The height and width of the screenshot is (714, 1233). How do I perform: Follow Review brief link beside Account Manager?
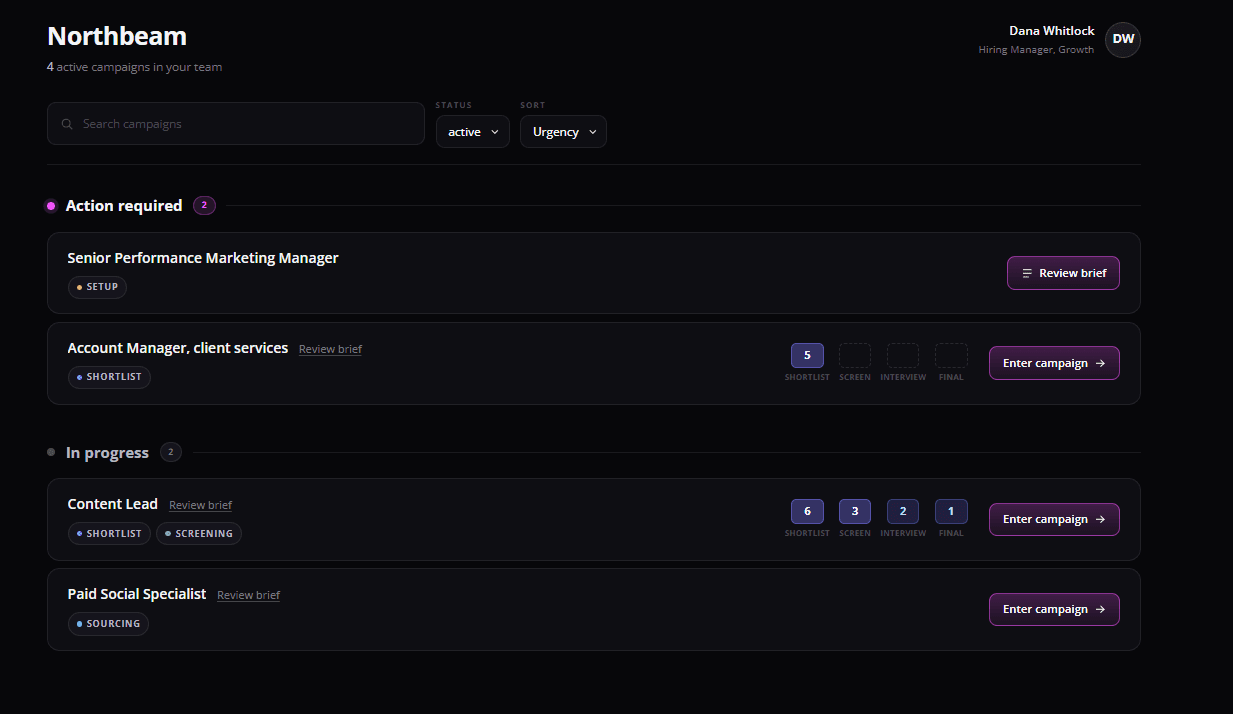click(330, 349)
